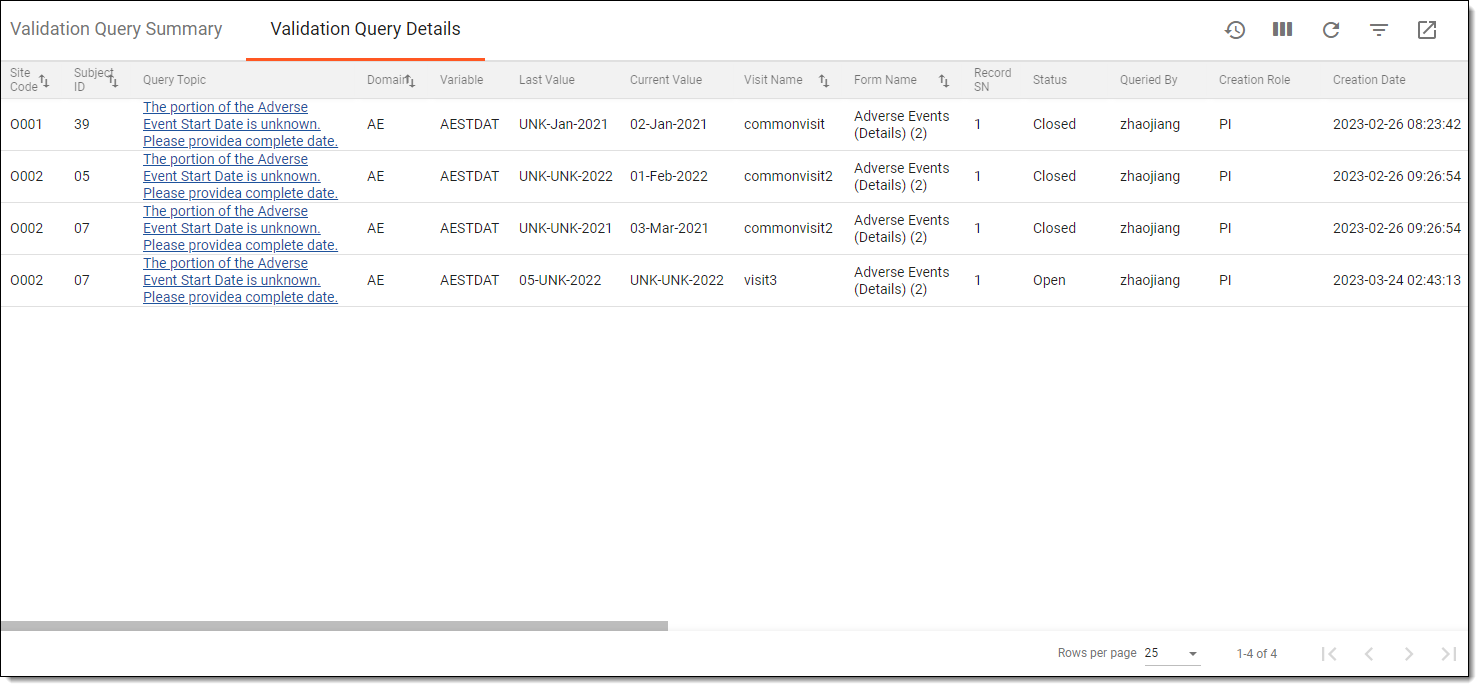Go to next page arrow
This screenshot has width=1481, height=689.
pos(1409,654)
